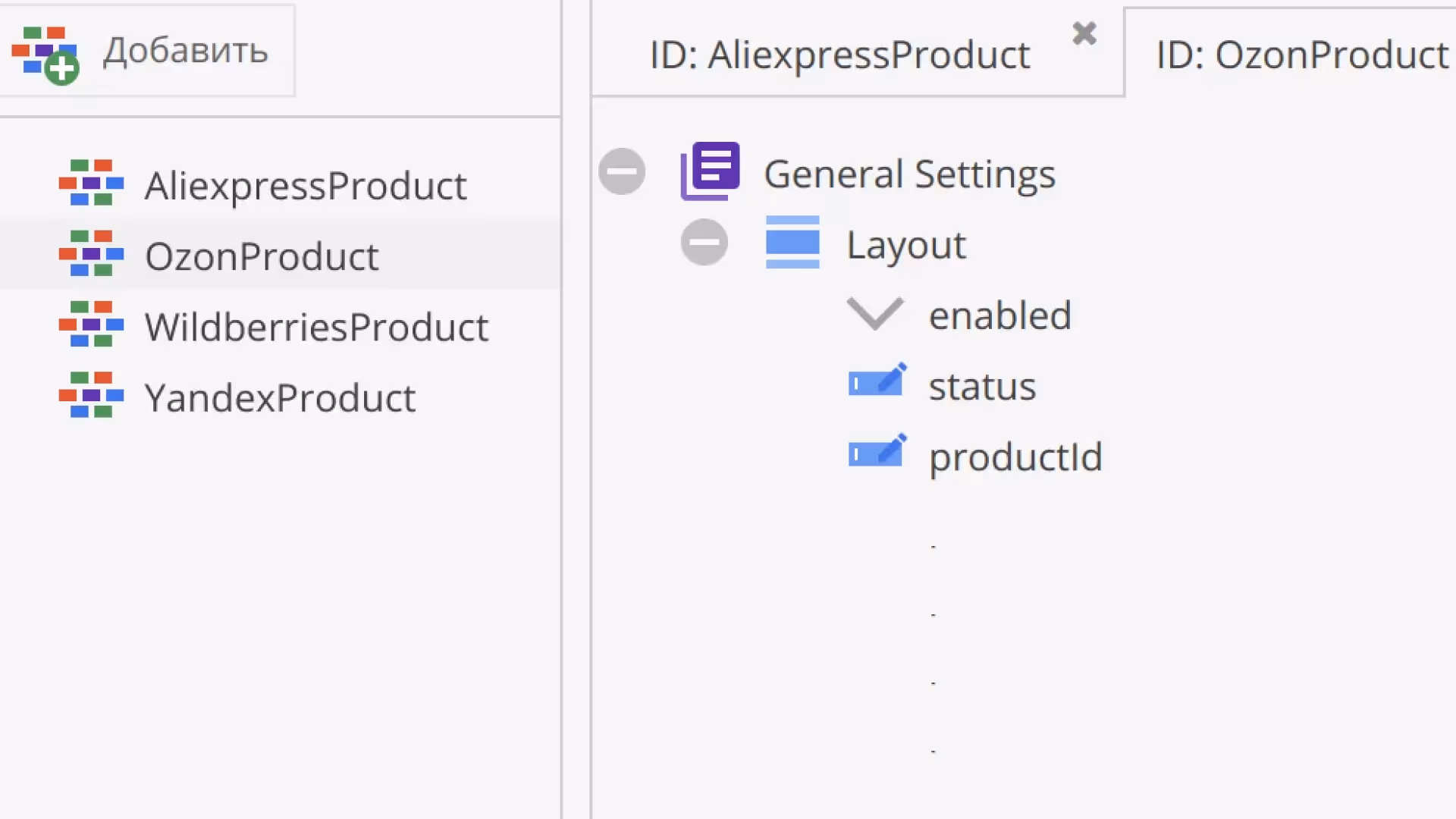Click the checkmark icon beside enabled

pyautogui.click(x=875, y=313)
